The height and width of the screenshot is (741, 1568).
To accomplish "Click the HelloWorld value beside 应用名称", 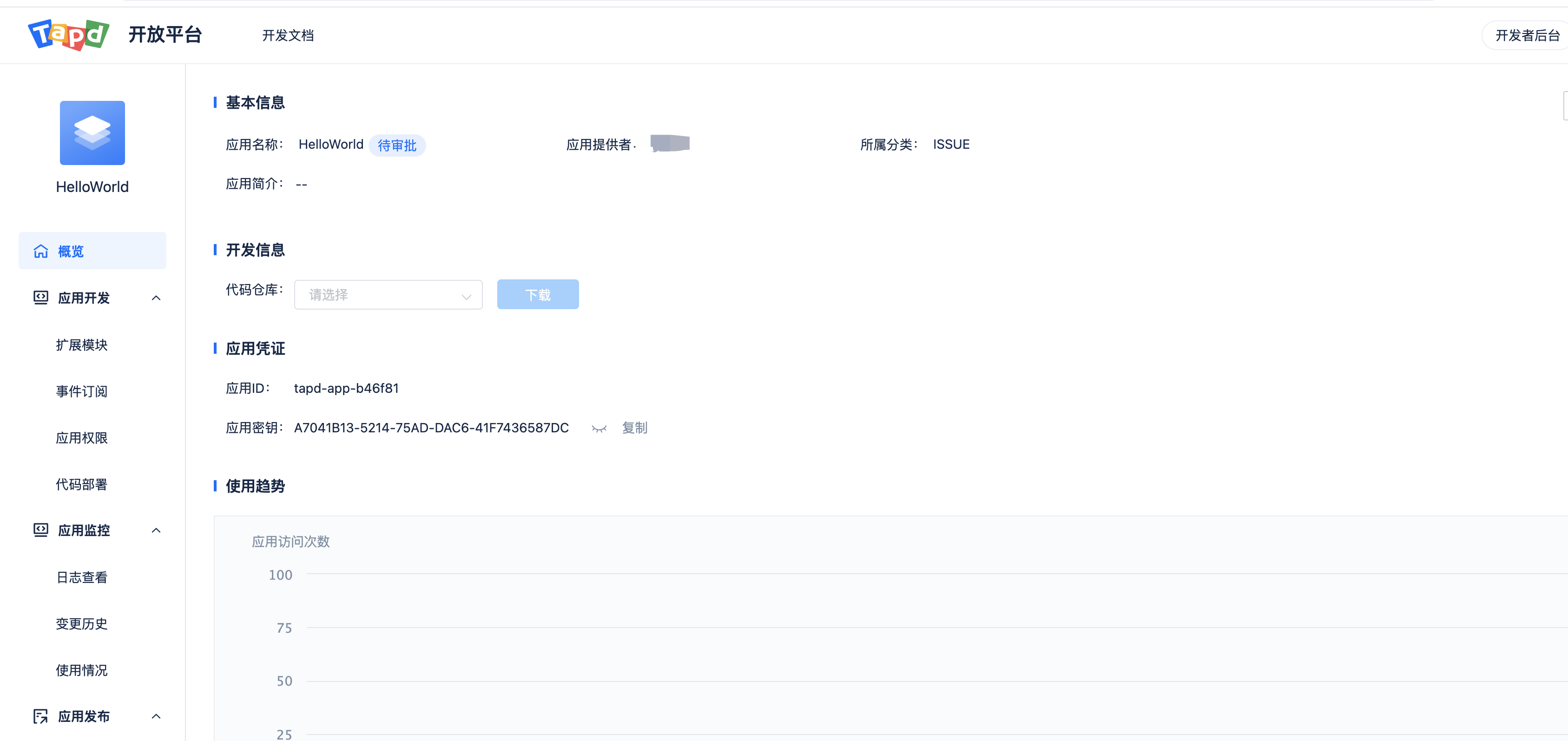I will [331, 144].
